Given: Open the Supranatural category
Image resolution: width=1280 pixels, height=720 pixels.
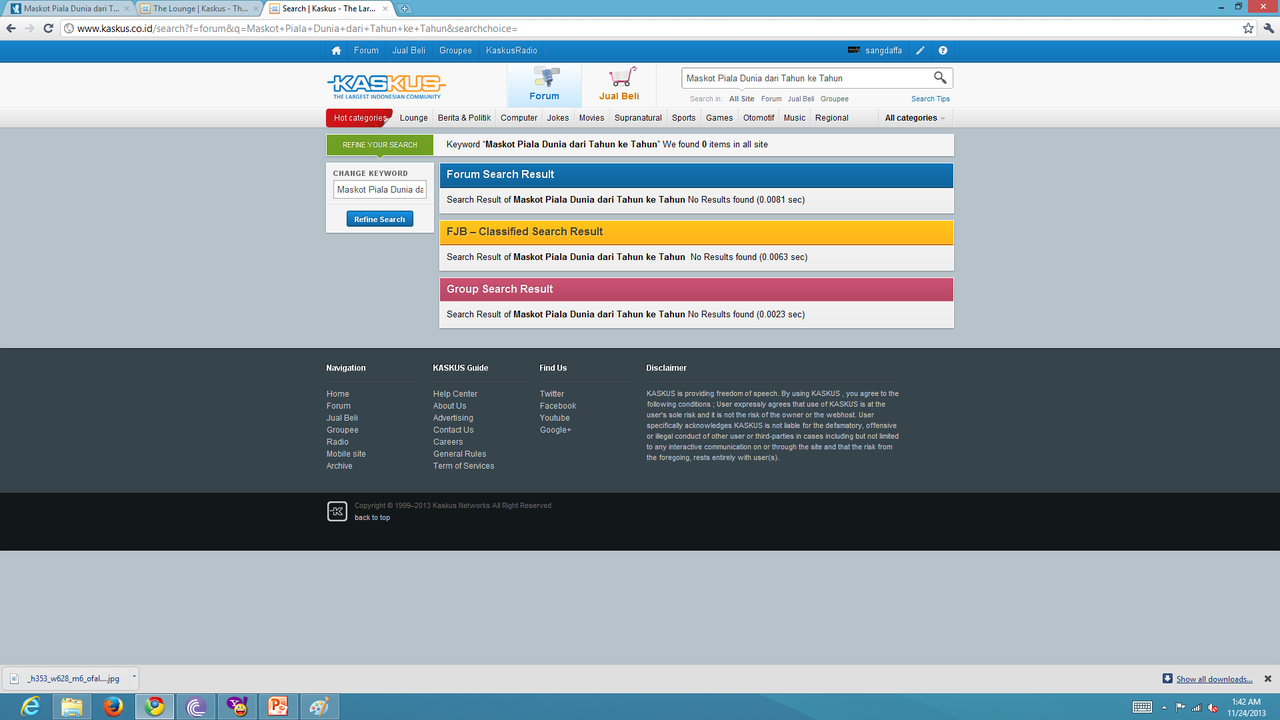Looking at the screenshot, I should [638, 118].
